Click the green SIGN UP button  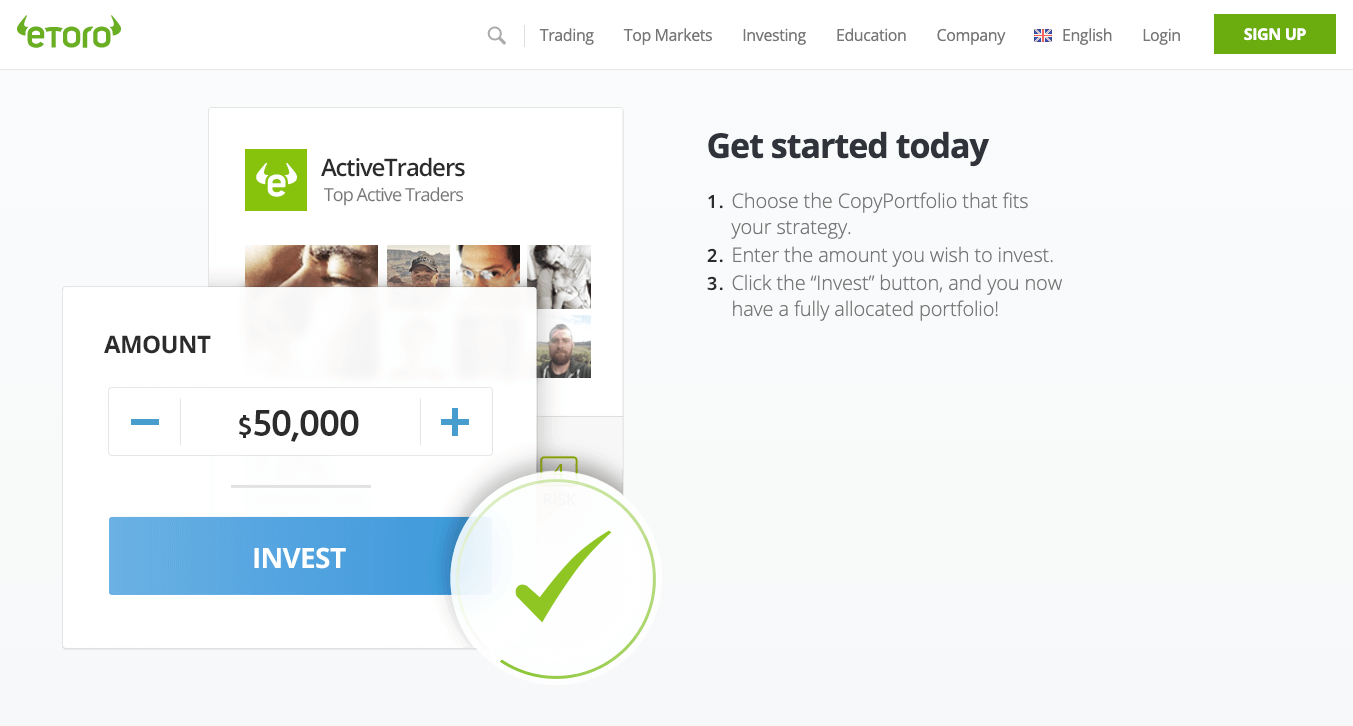(x=1274, y=34)
